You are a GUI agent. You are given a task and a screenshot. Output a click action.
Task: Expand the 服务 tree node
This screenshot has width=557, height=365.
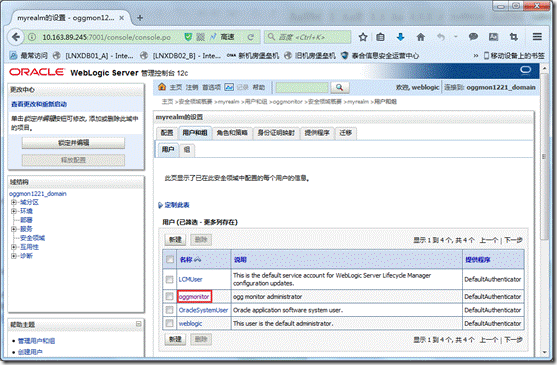click(13, 229)
